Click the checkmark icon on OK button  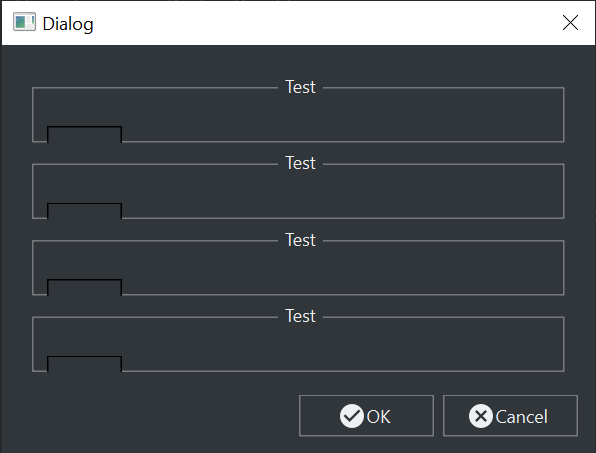click(352, 416)
